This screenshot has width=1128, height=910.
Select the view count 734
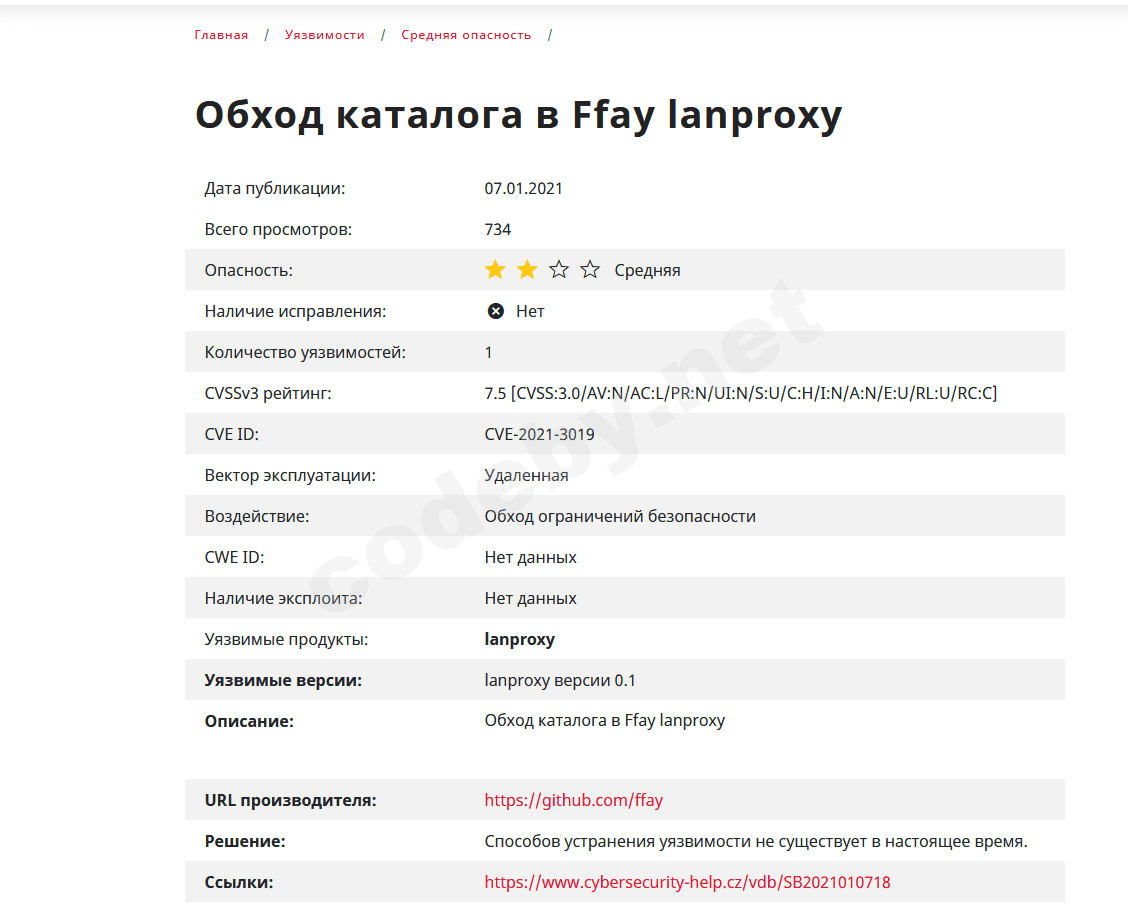point(497,229)
